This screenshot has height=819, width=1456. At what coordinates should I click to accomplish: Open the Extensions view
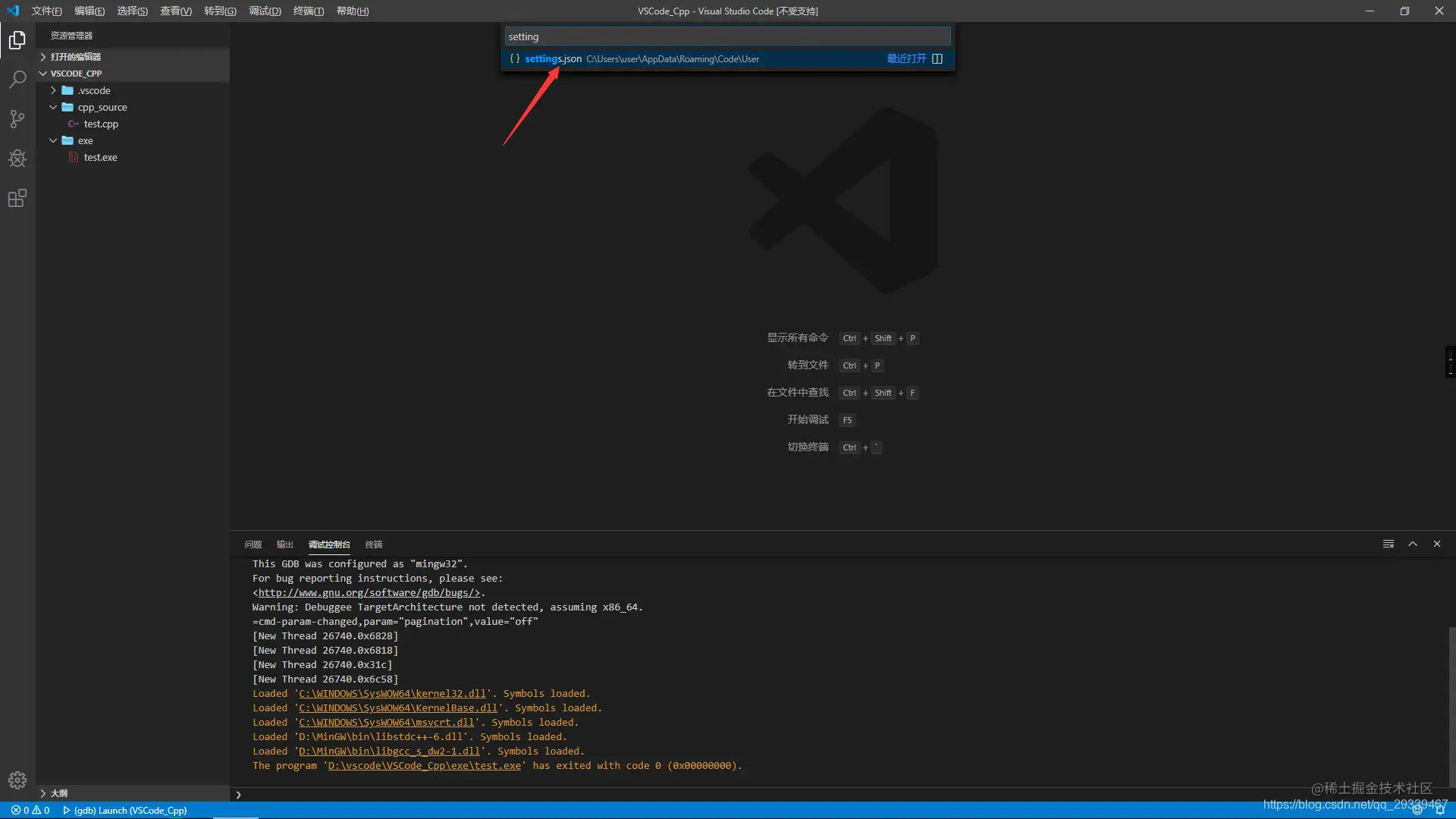pyautogui.click(x=17, y=199)
